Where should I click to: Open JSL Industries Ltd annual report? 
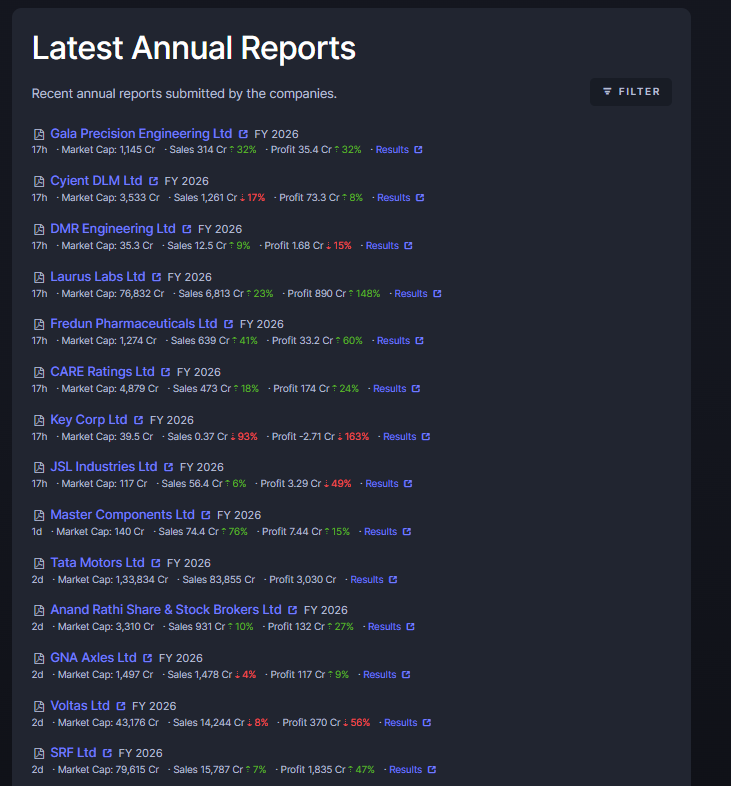coord(104,468)
